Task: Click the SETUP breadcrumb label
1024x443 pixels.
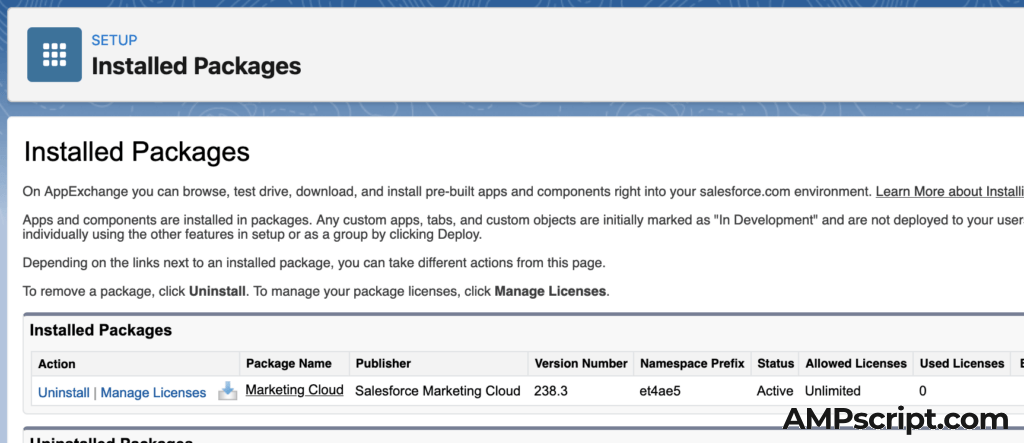Action: (114, 41)
